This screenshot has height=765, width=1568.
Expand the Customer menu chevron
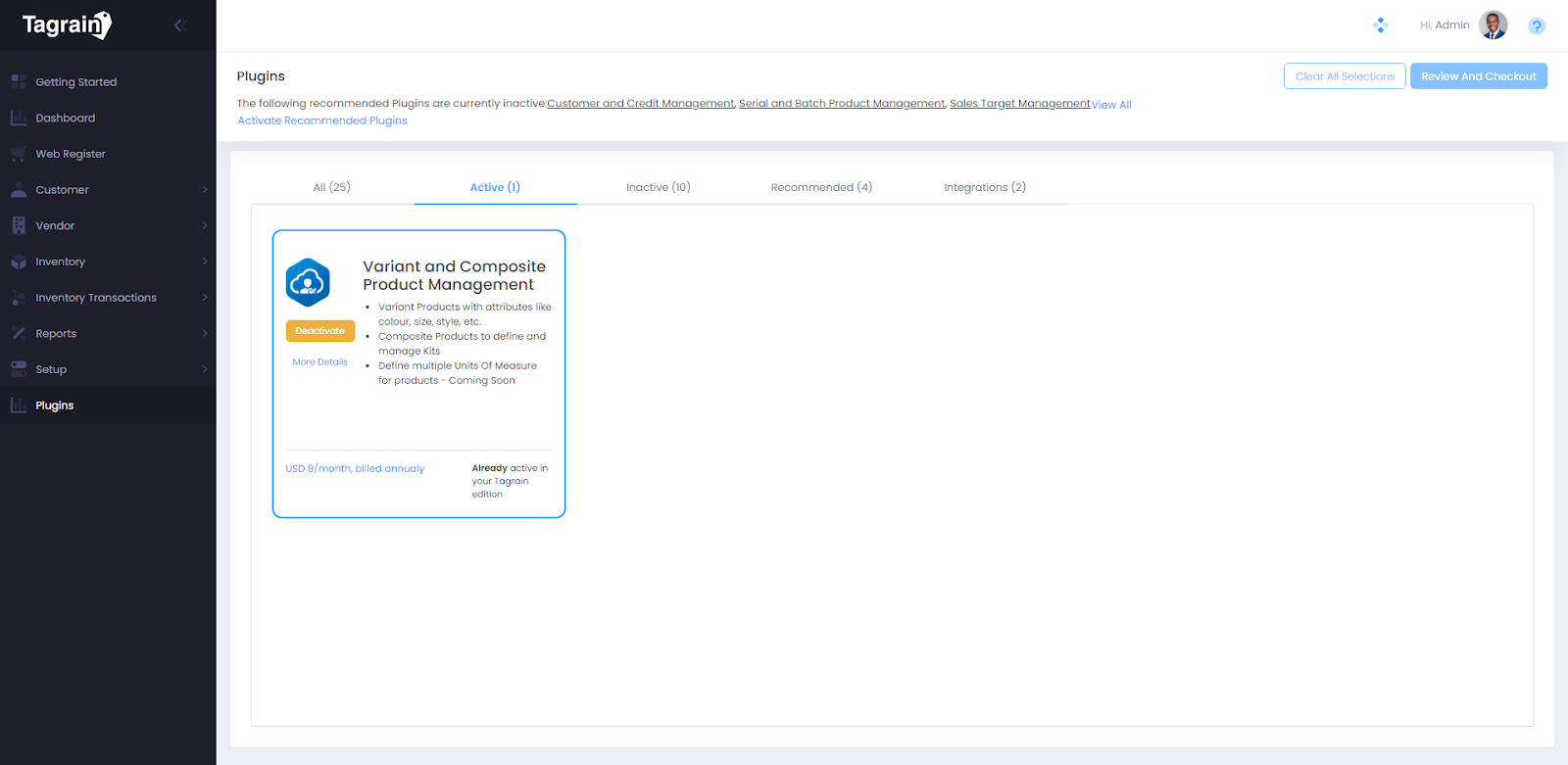click(x=205, y=190)
